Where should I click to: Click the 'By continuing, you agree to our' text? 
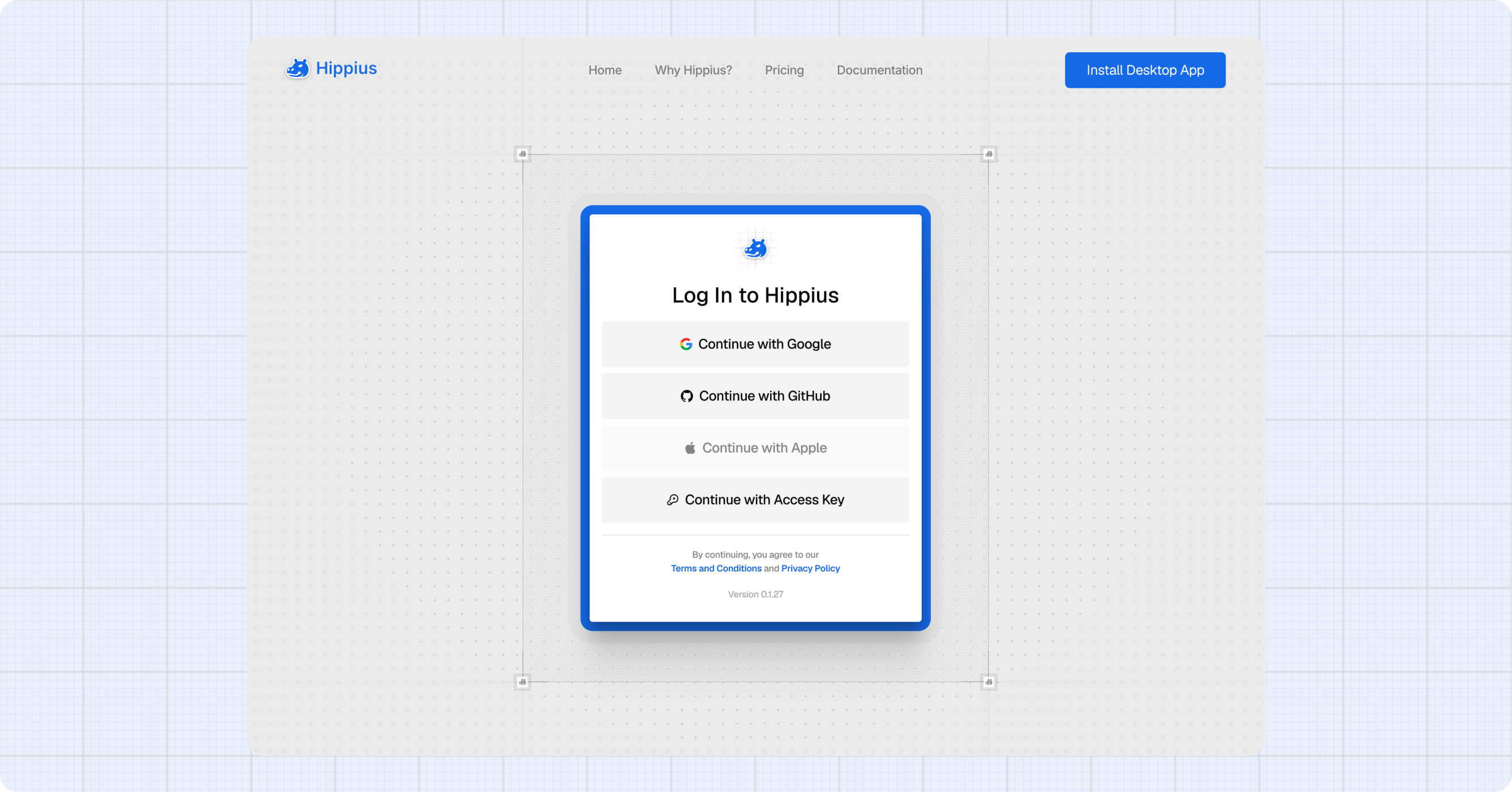pyautogui.click(x=755, y=555)
